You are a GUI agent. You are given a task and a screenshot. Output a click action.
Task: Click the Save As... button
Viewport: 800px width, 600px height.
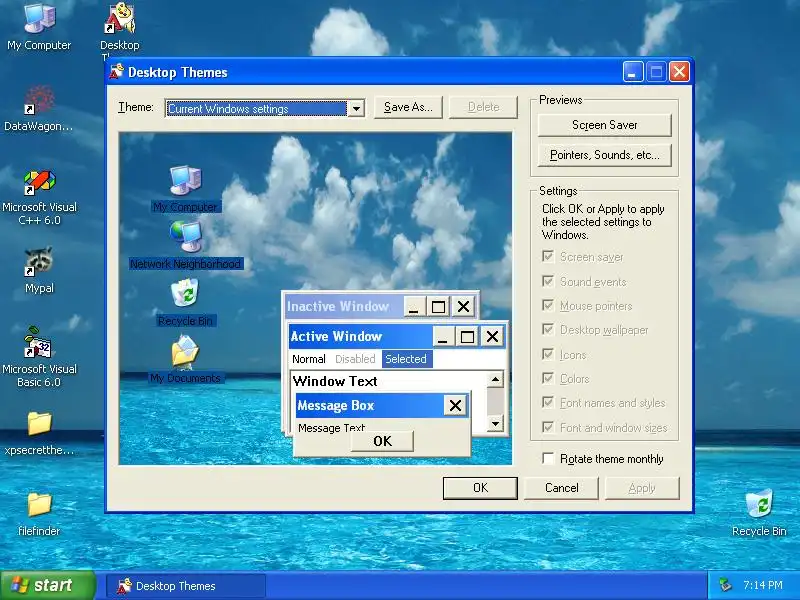tap(408, 107)
